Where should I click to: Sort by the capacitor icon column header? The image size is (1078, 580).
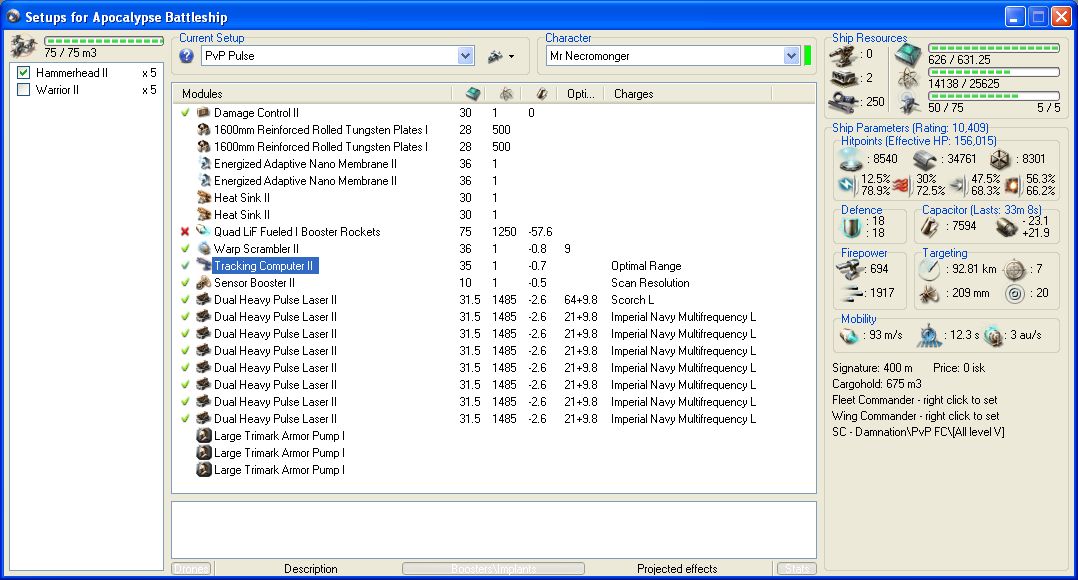coord(542,94)
